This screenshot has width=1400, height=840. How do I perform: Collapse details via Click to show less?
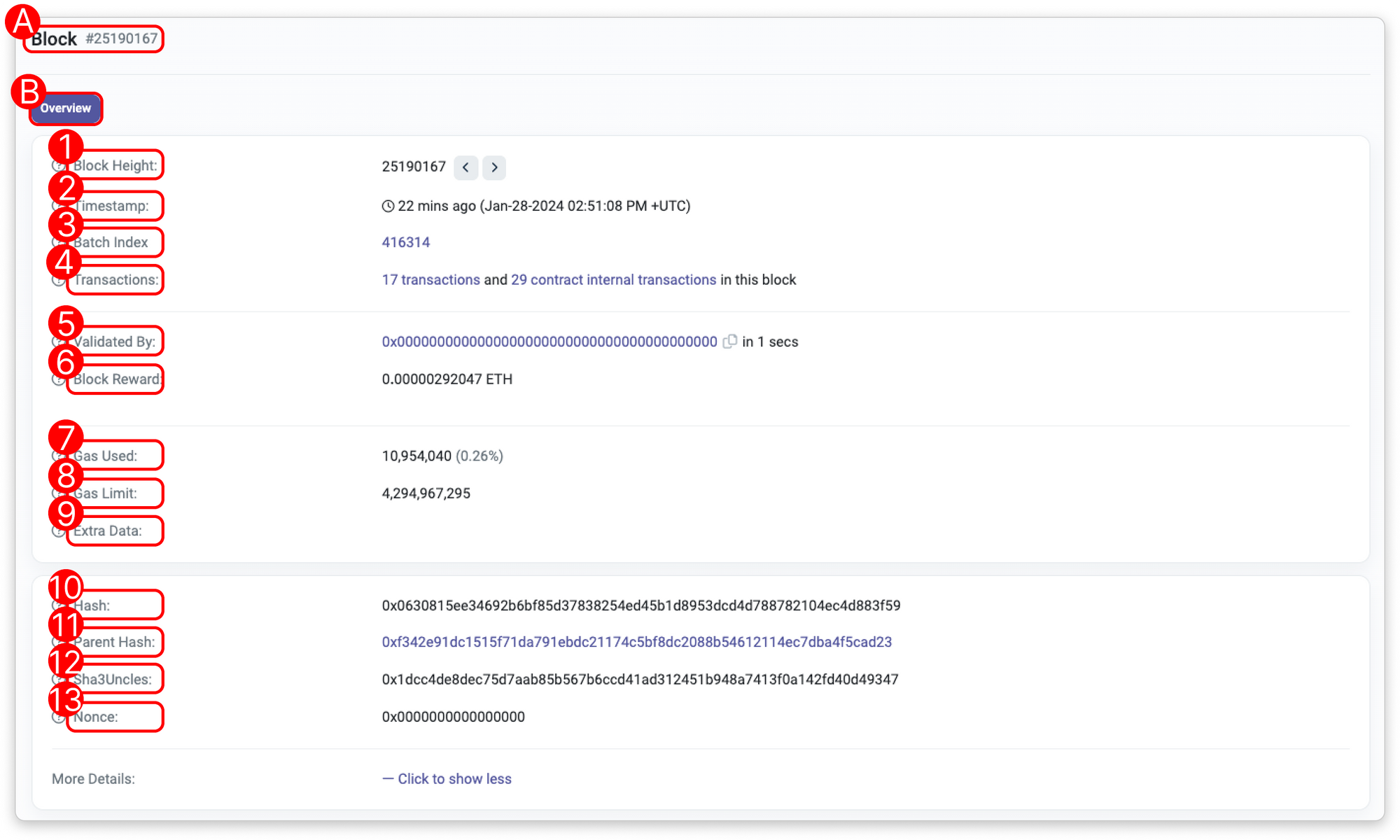click(447, 779)
